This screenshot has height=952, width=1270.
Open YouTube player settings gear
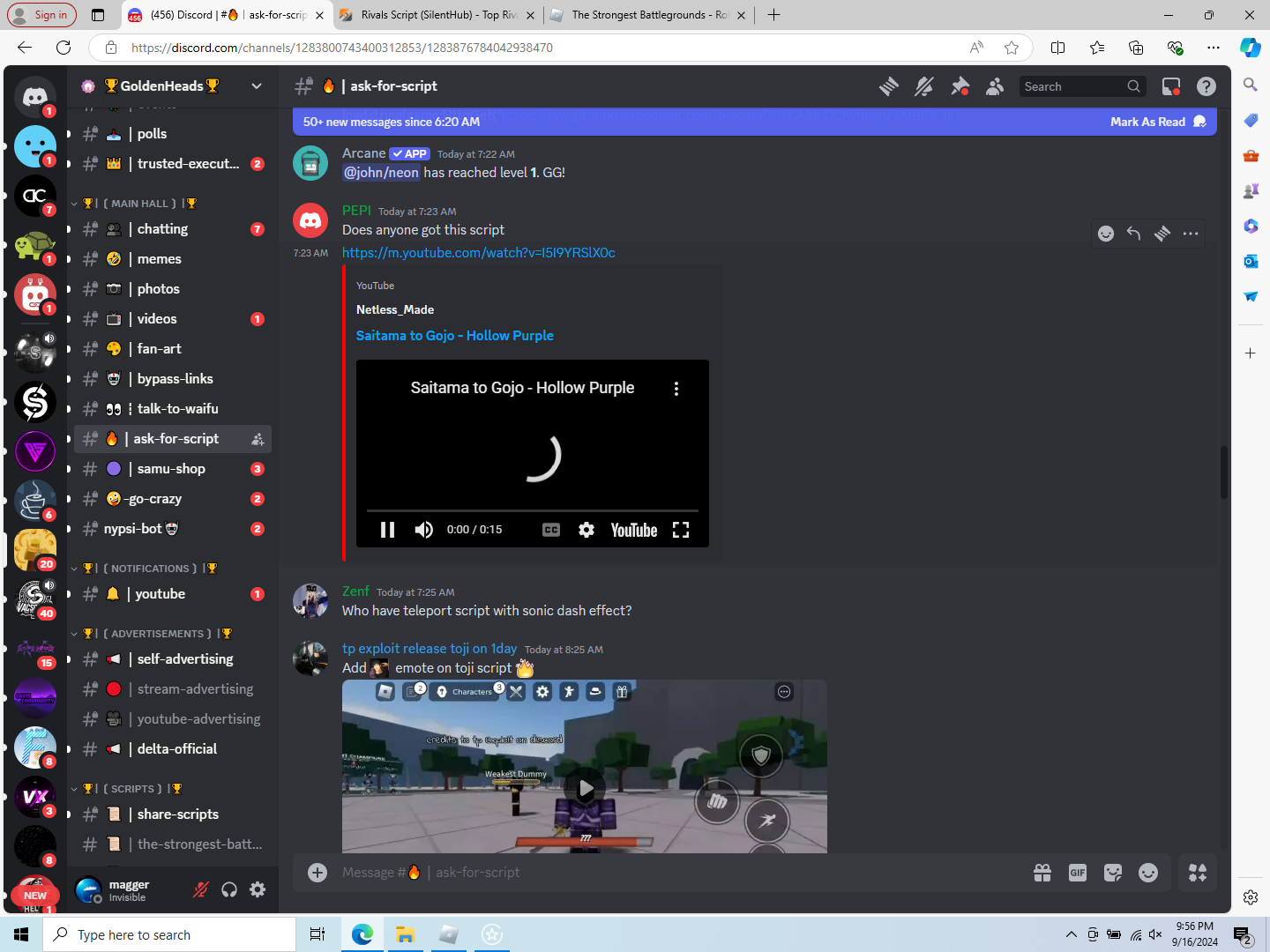coord(586,530)
